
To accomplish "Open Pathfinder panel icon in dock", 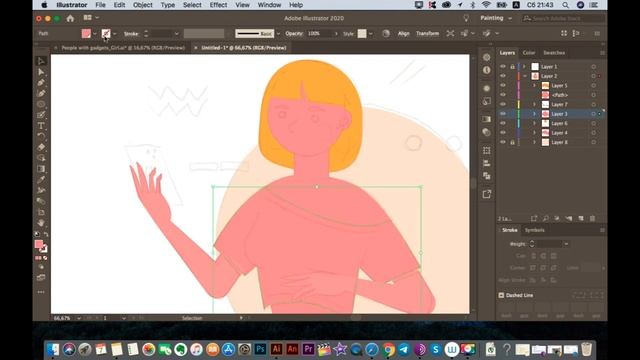I will click(486, 176).
